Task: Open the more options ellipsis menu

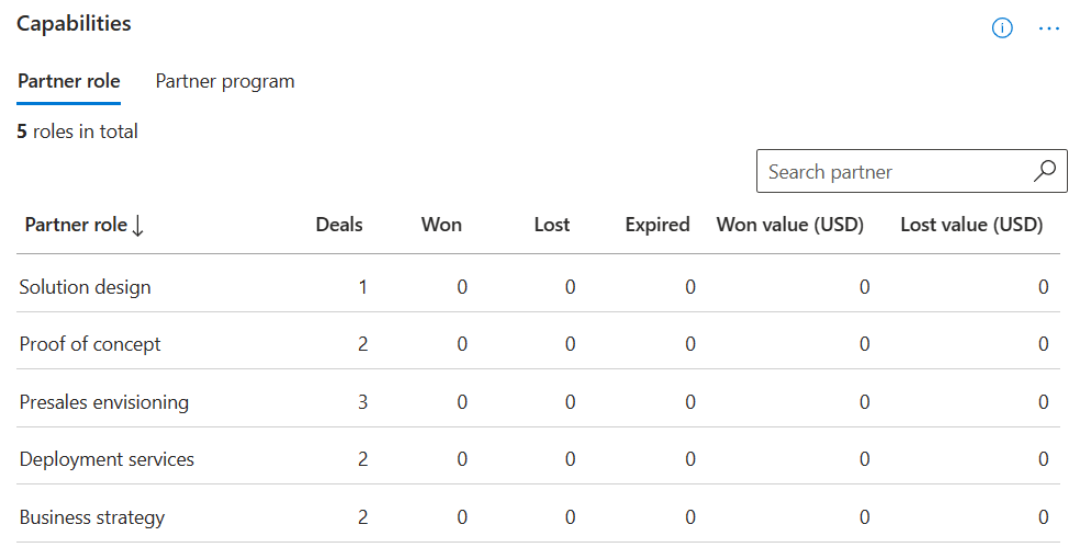Action: 1048,28
